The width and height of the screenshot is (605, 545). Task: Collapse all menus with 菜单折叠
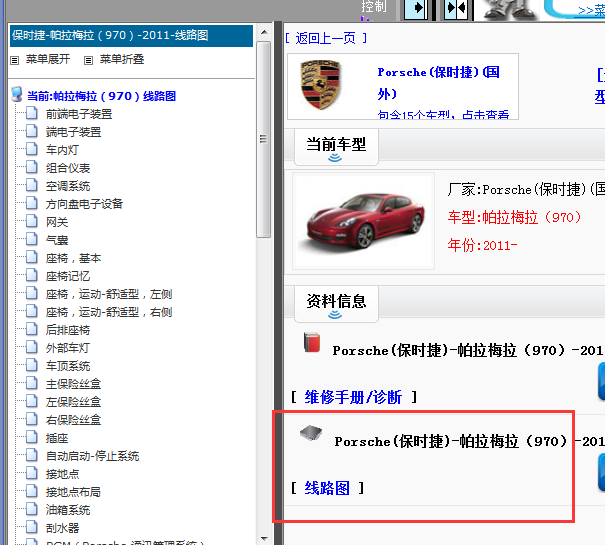(x=122, y=59)
